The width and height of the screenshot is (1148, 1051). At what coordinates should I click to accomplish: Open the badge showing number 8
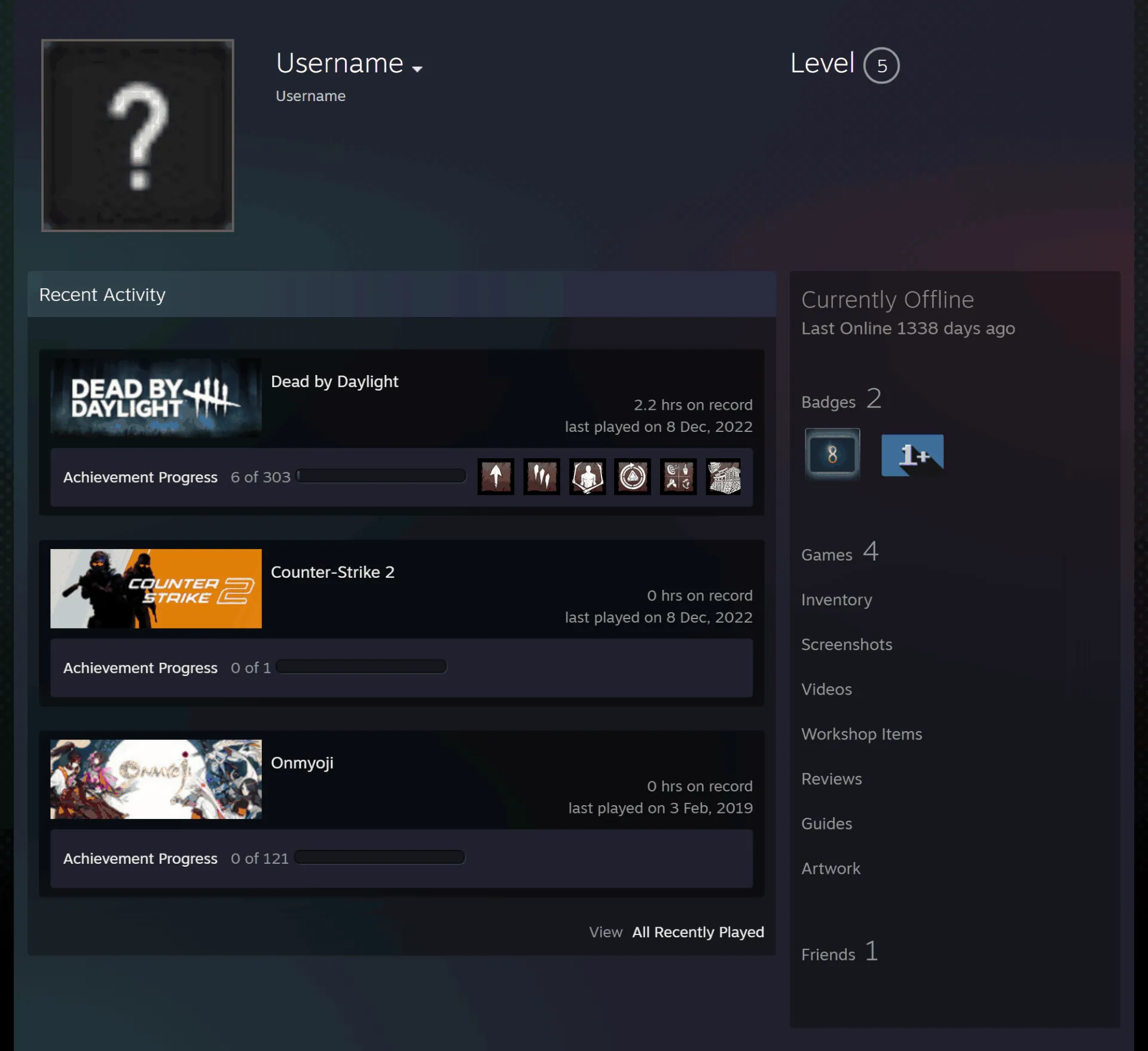832,455
